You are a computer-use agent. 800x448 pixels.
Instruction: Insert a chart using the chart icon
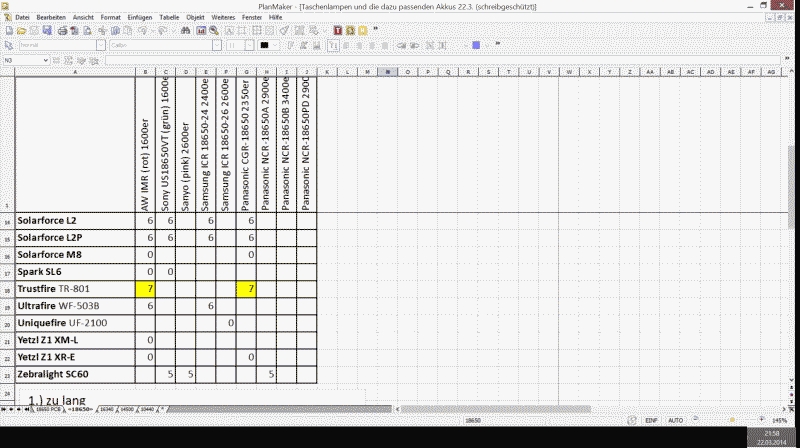pos(202,31)
